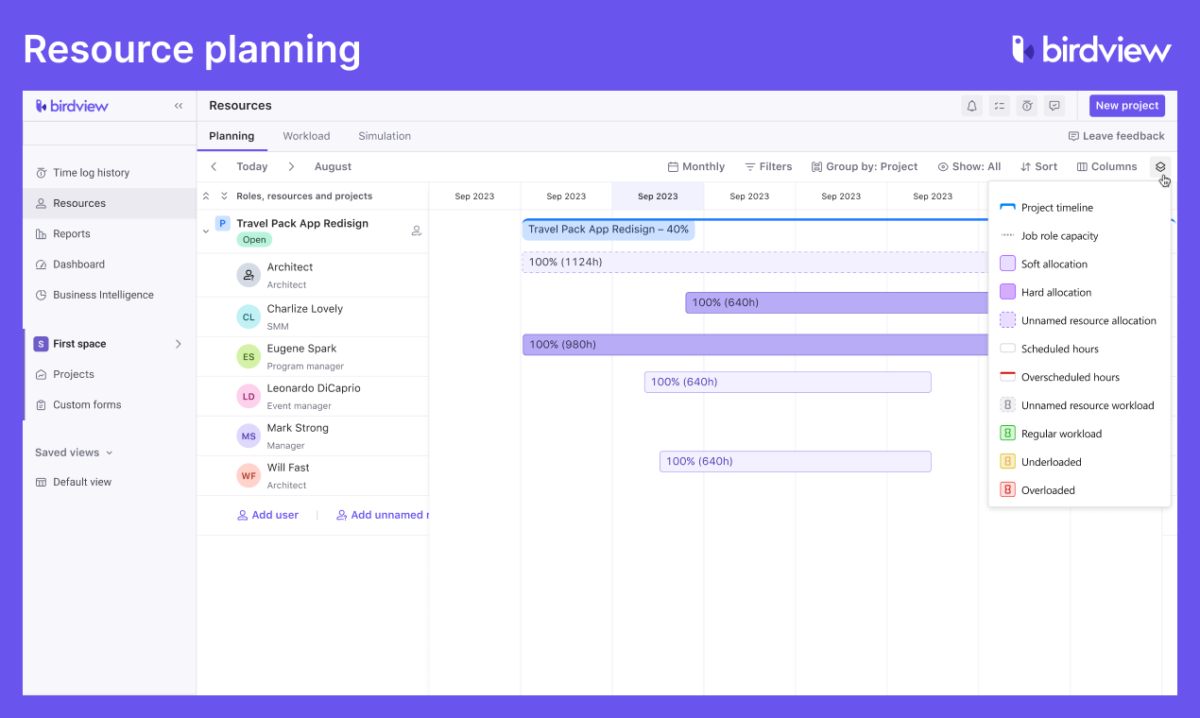1200x718 pixels.
Task: Open the checklist tasks icon in header
Action: click(999, 106)
